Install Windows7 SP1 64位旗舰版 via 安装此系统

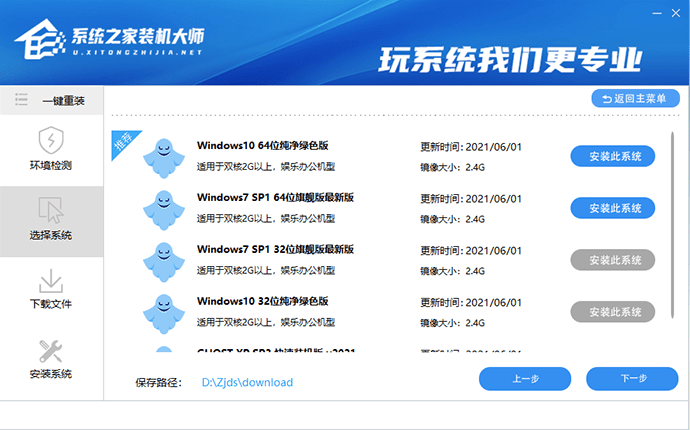pyautogui.click(x=613, y=208)
